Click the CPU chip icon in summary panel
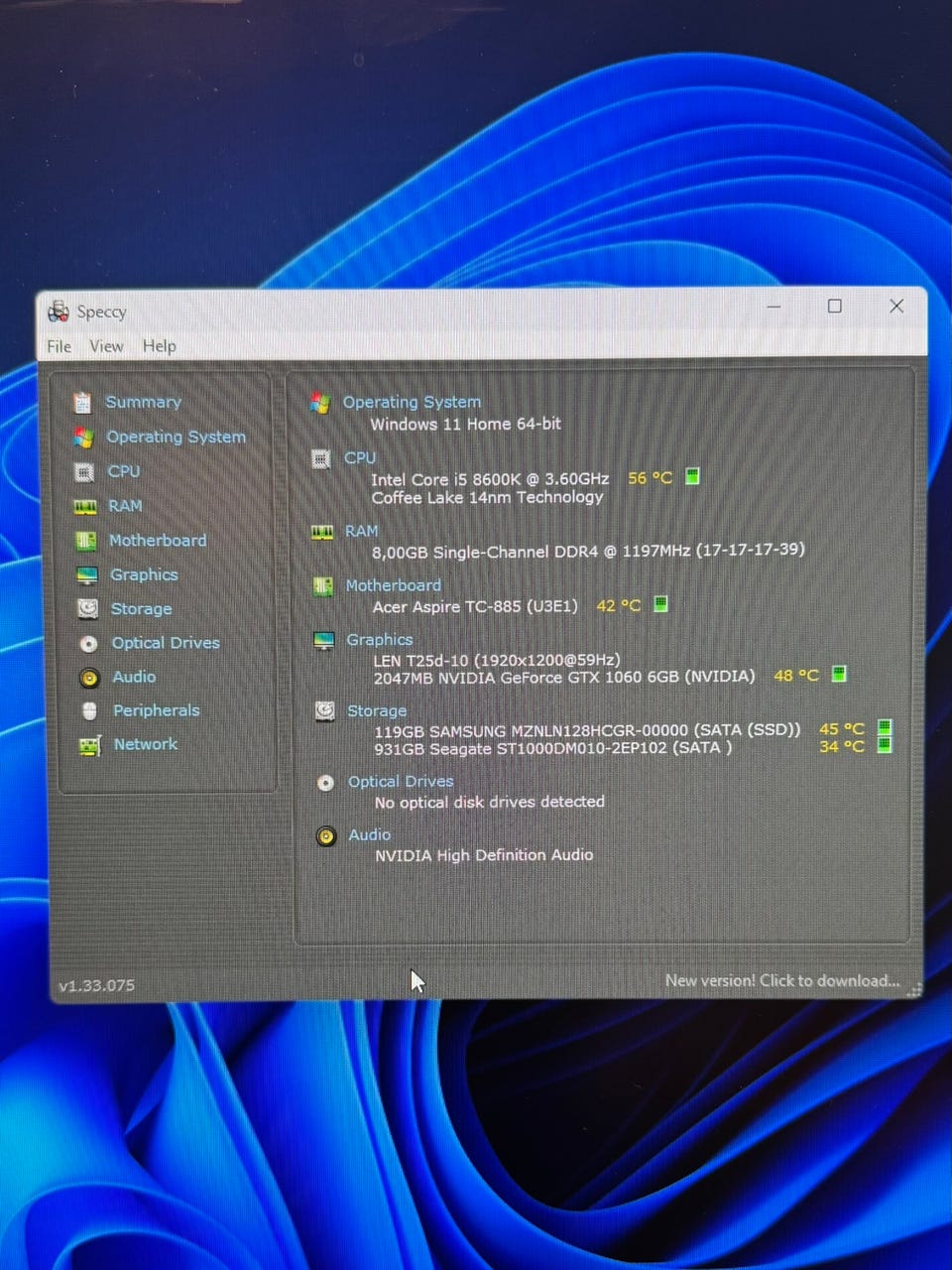 click(x=320, y=459)
